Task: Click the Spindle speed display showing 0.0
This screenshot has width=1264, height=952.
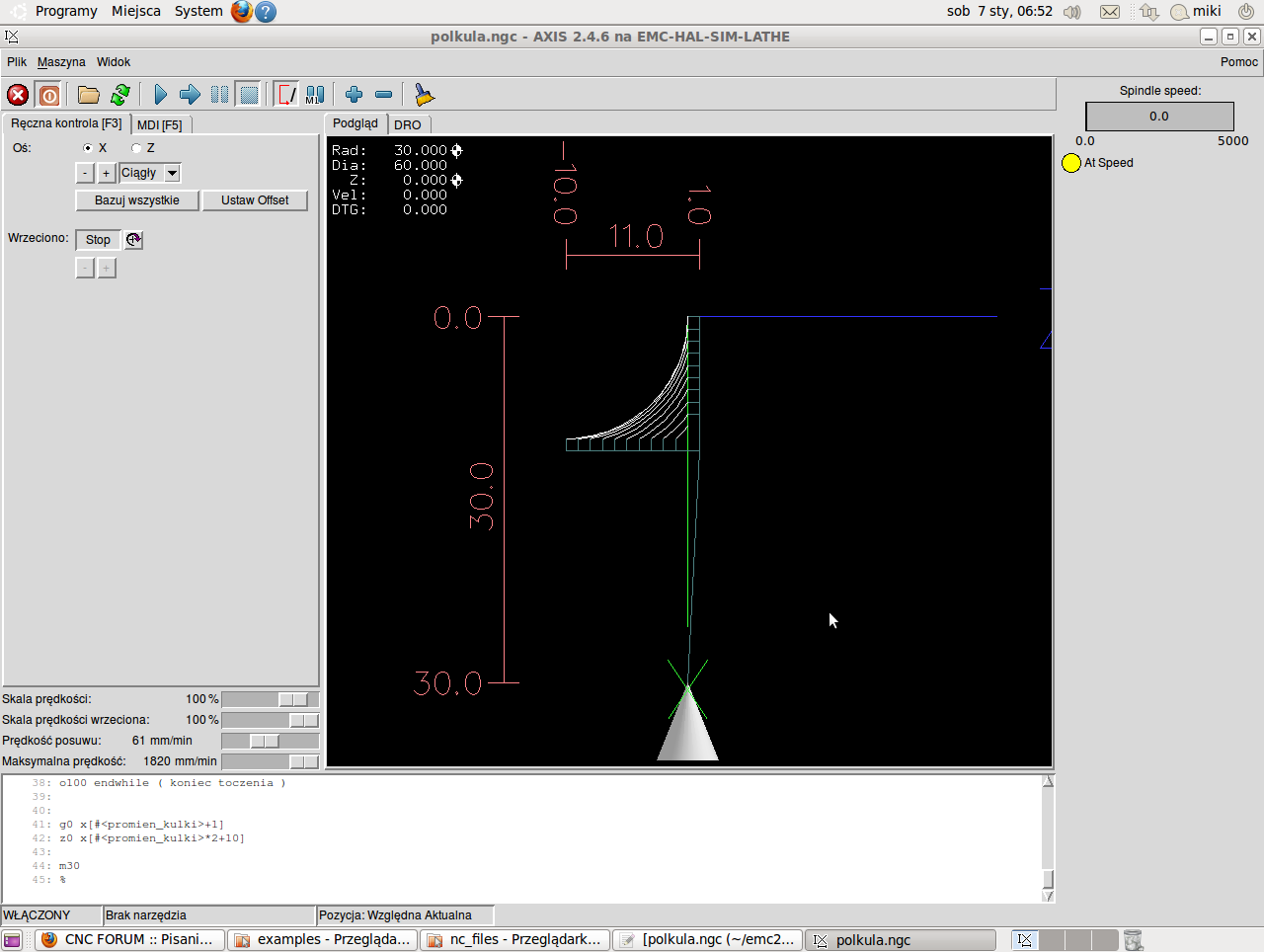Action: [x=1159, y=117]
